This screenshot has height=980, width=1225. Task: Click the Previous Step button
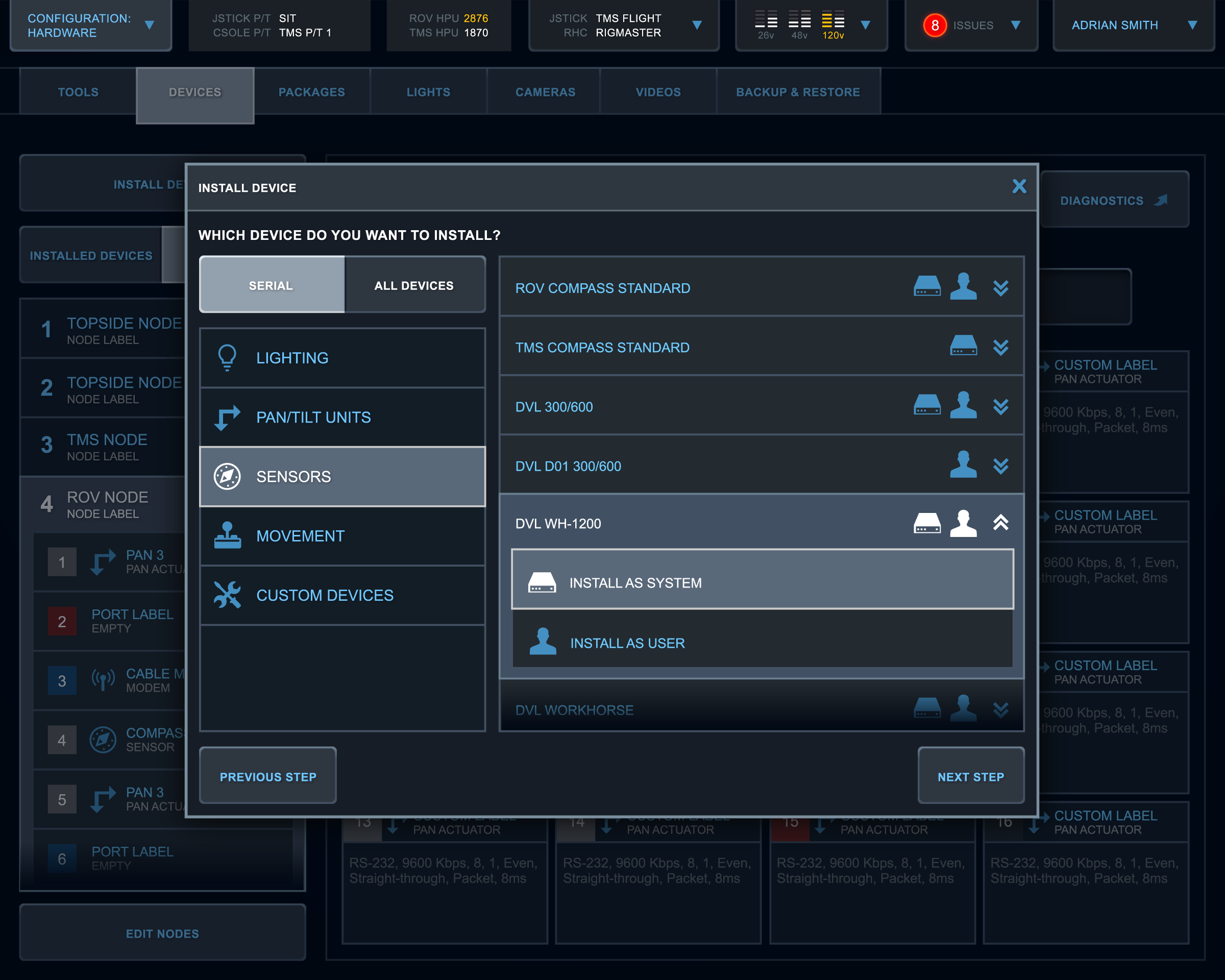tap(267, 776)
